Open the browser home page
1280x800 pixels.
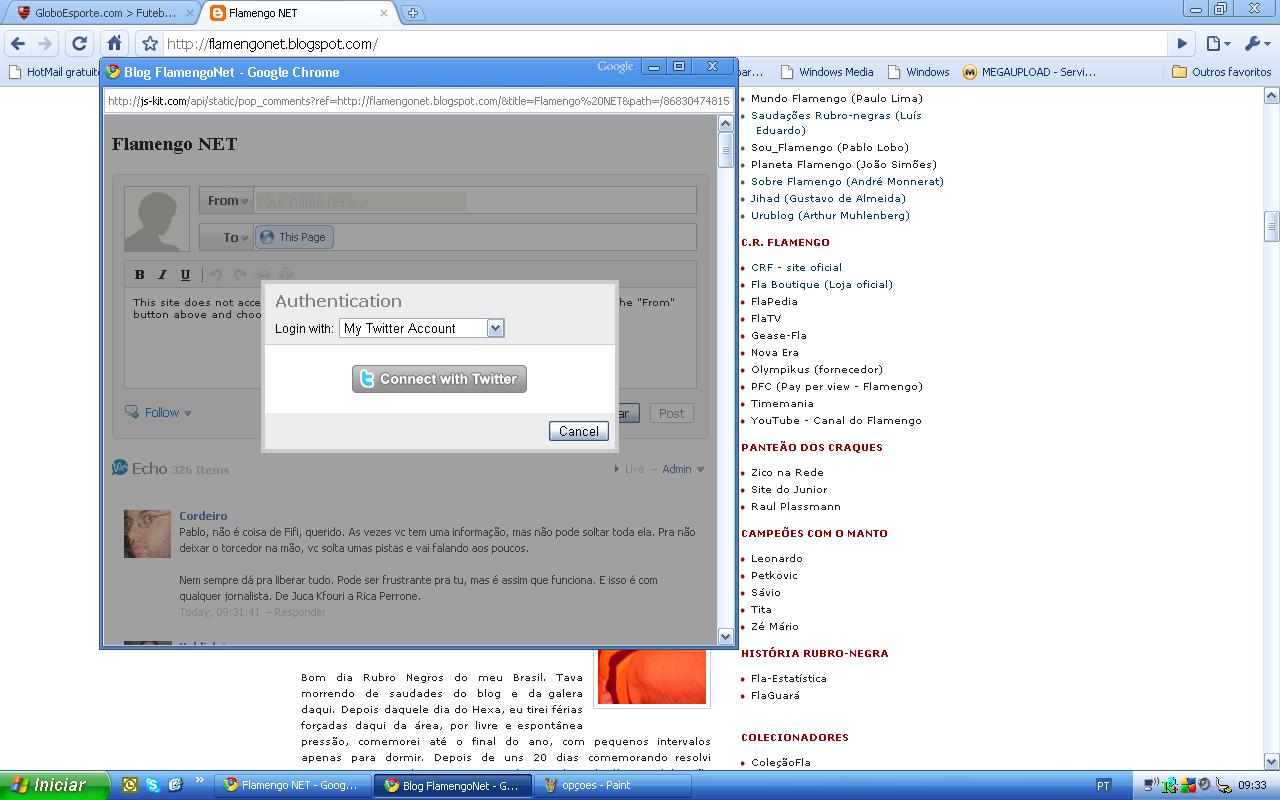pos(115,43)
